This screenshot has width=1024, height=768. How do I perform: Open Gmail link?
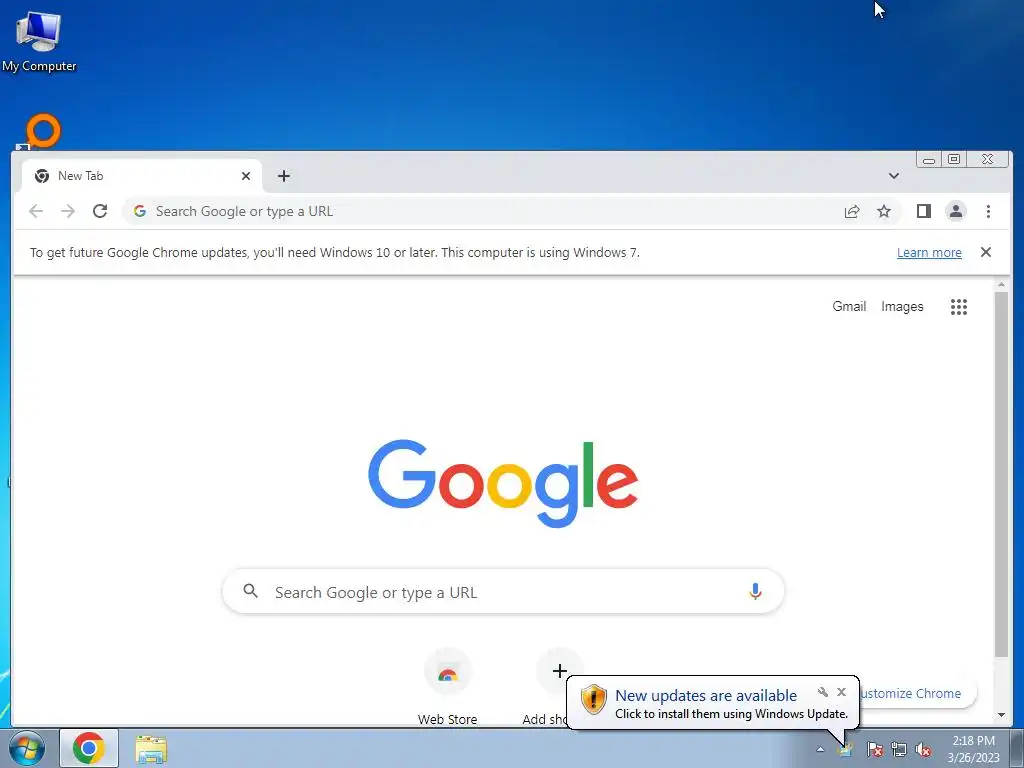[849, 306]
